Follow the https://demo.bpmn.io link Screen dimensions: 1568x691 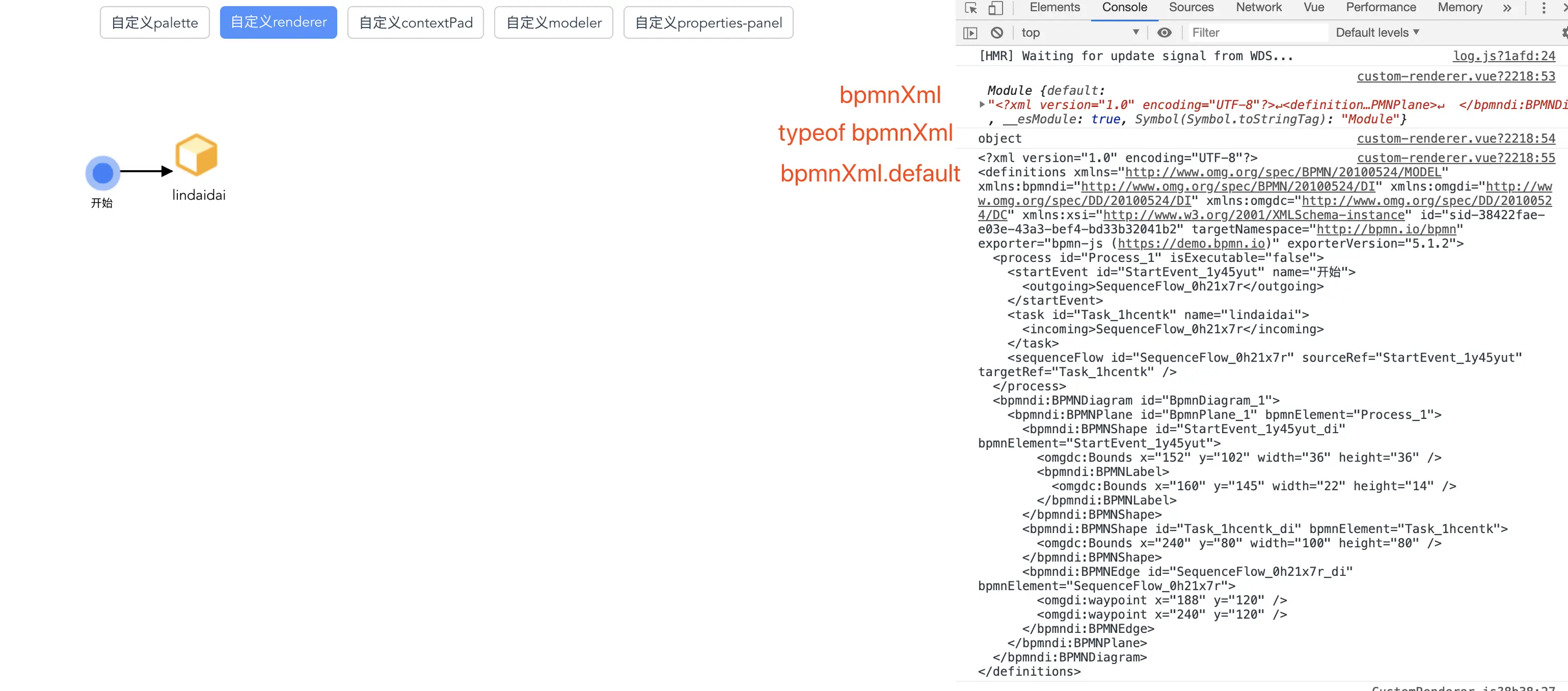[x=1191, y=244]
